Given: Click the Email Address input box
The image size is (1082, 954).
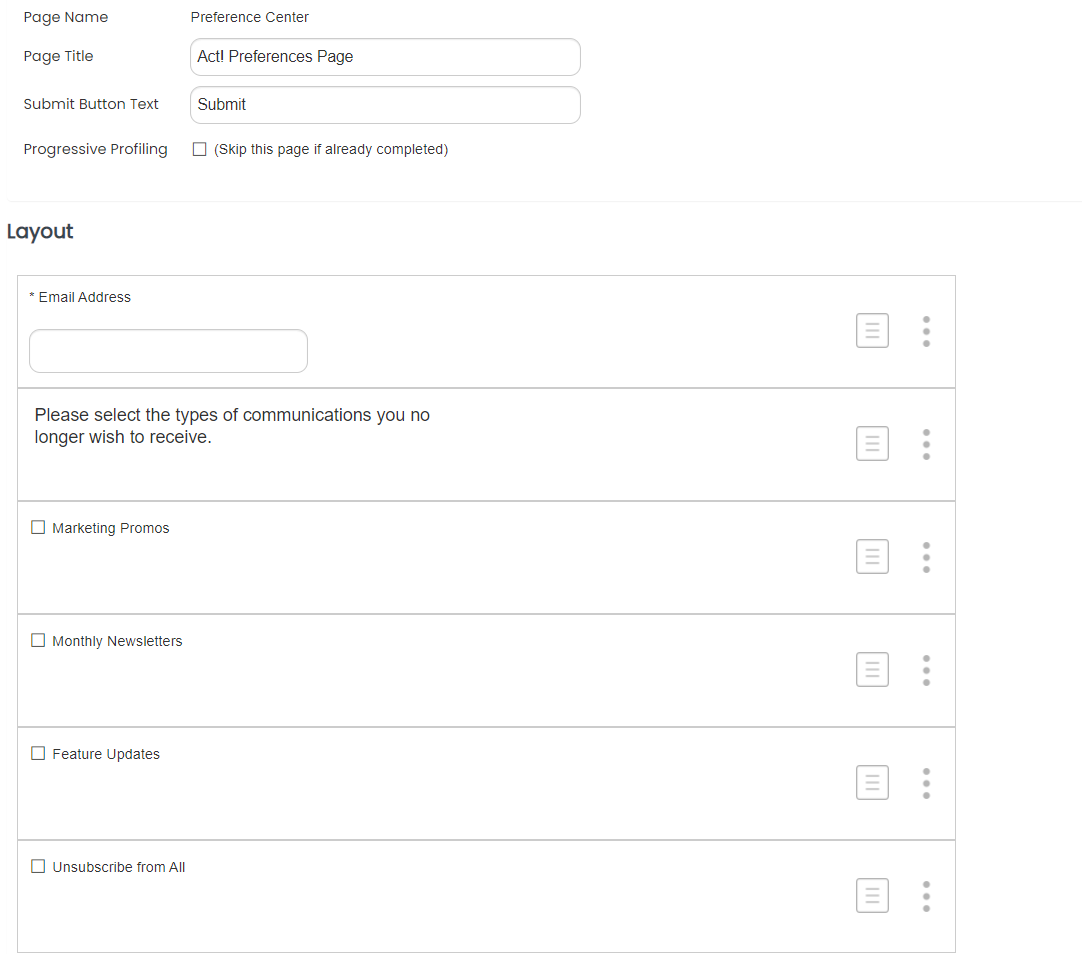Looking at the screenshot, I should click(168, 351).
